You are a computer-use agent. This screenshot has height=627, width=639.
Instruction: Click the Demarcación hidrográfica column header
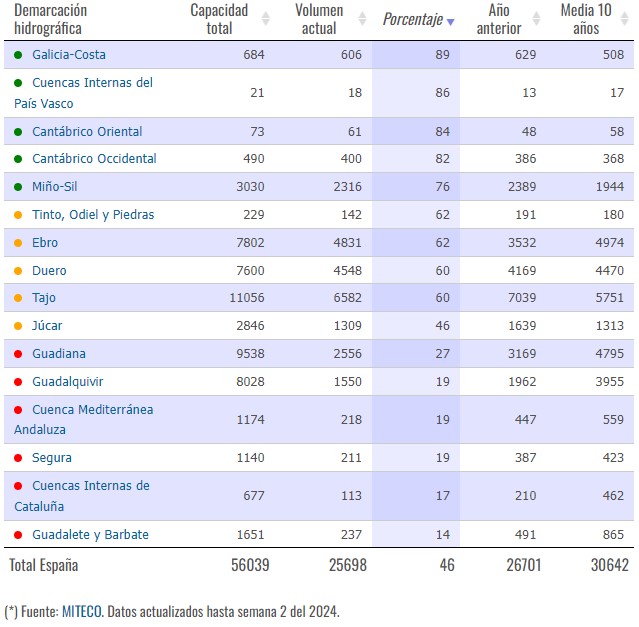pyautogui.click(x=51, y=19)
